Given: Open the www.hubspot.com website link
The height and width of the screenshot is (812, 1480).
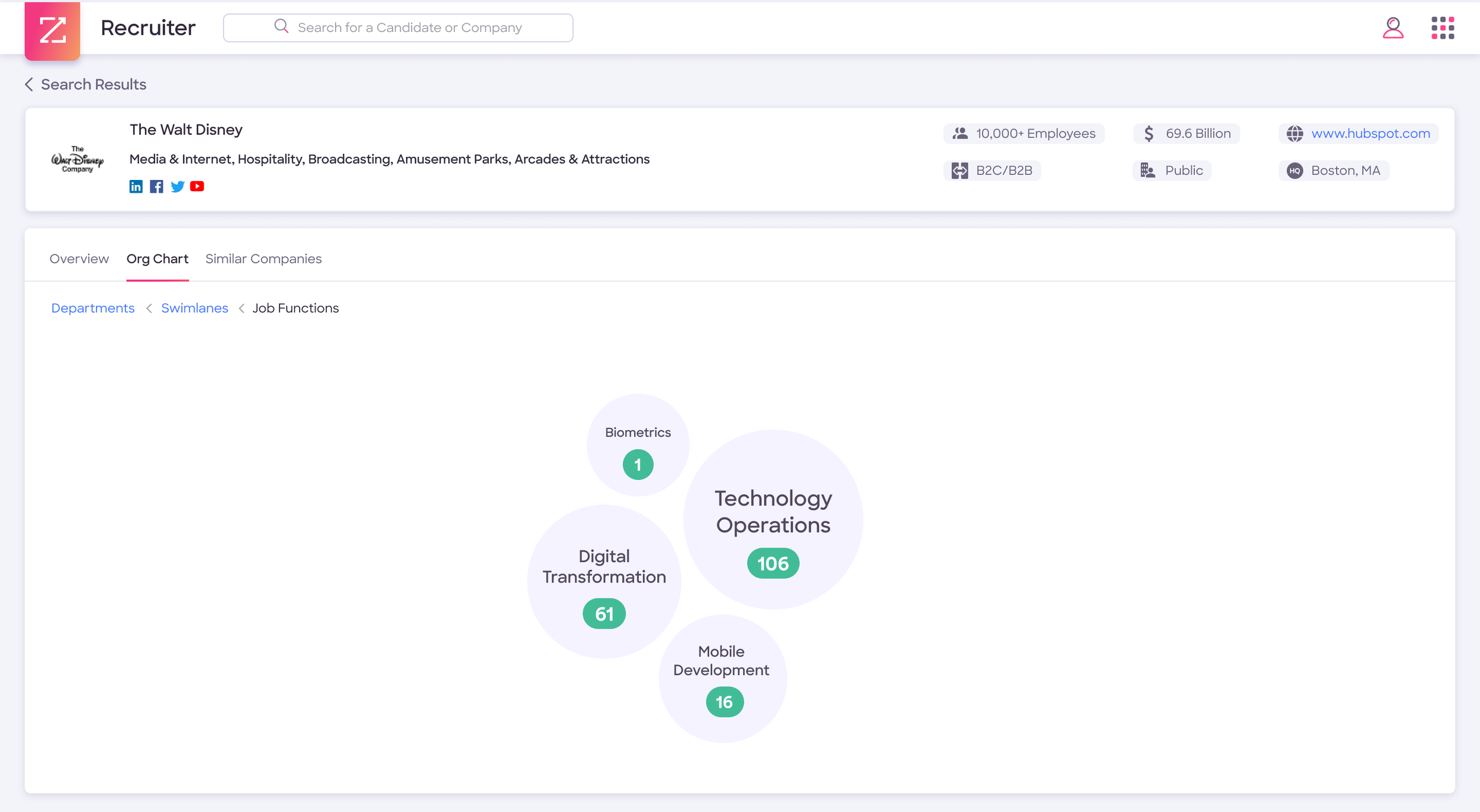Looking at the screenshot, I should (x=1370, y=134).
